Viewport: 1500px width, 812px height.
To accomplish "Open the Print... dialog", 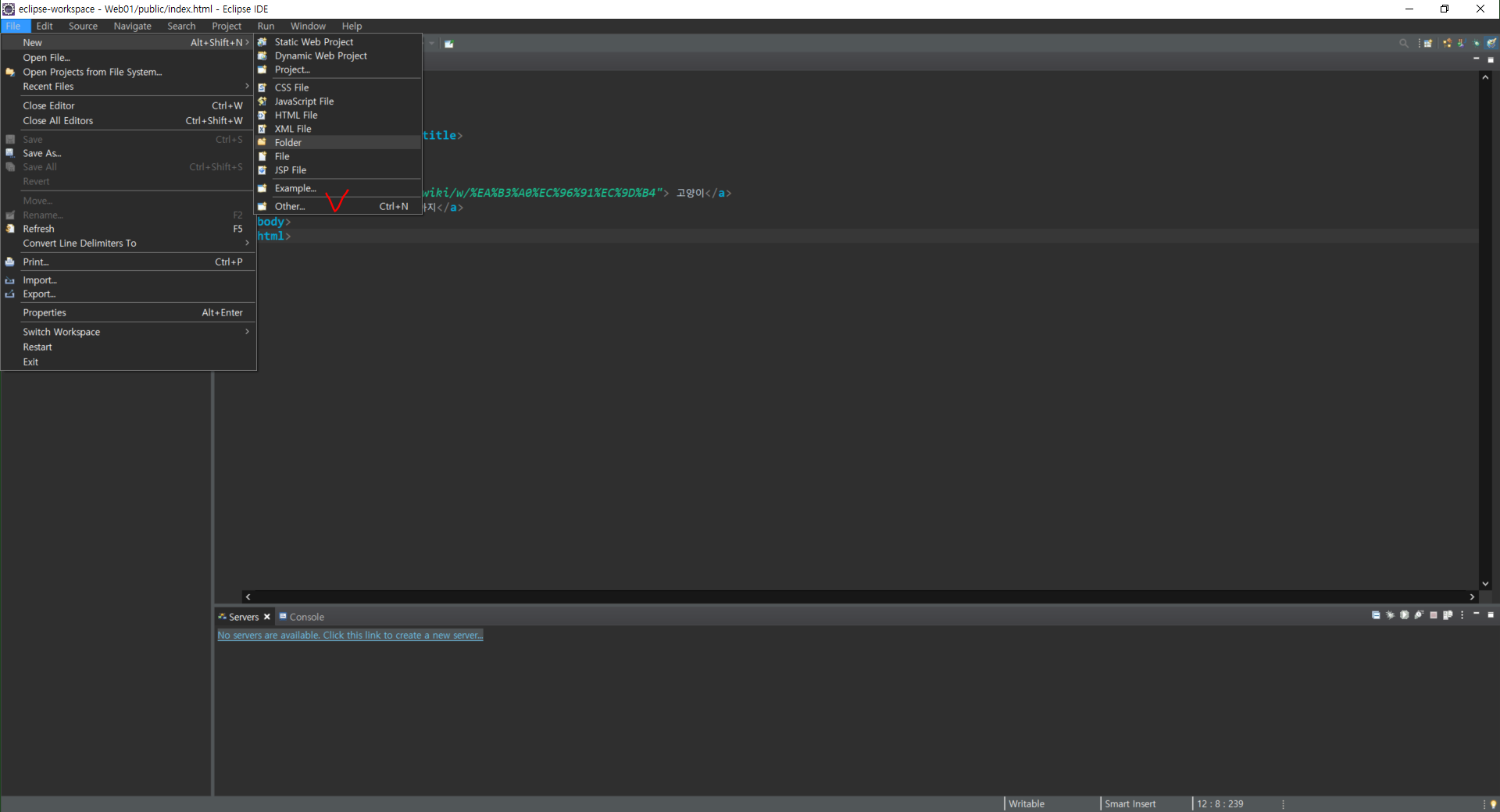I will (x=129, y=262).
